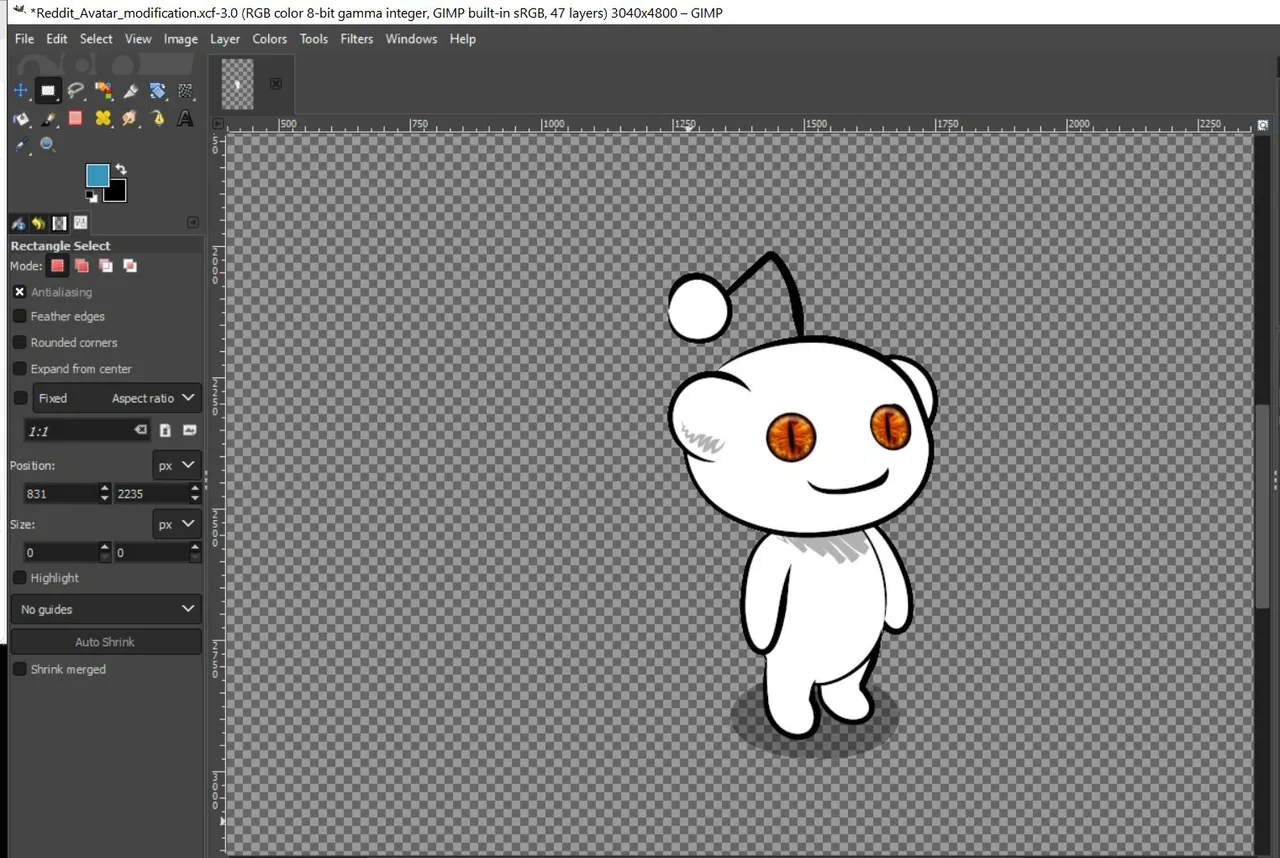Open the Position units px dropdown
Screen dimensions: 1280x858
click(x=177, y=465)
